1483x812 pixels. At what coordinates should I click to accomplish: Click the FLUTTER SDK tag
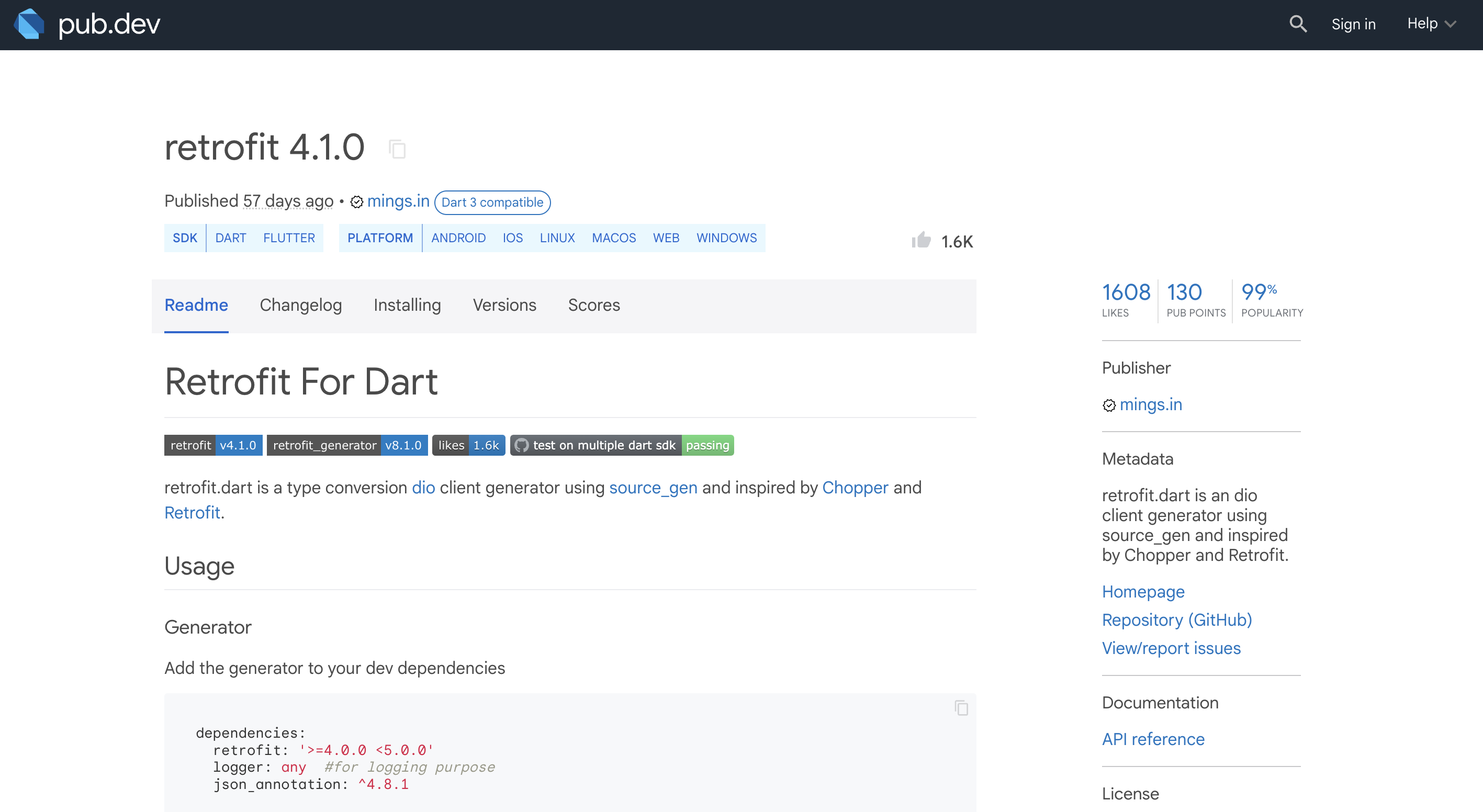289,238
